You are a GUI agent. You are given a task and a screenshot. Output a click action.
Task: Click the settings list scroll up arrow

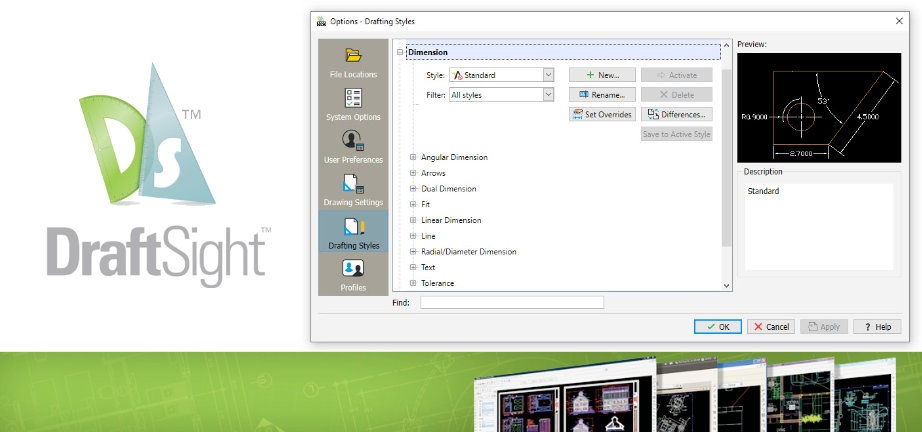tap(726, 45)
